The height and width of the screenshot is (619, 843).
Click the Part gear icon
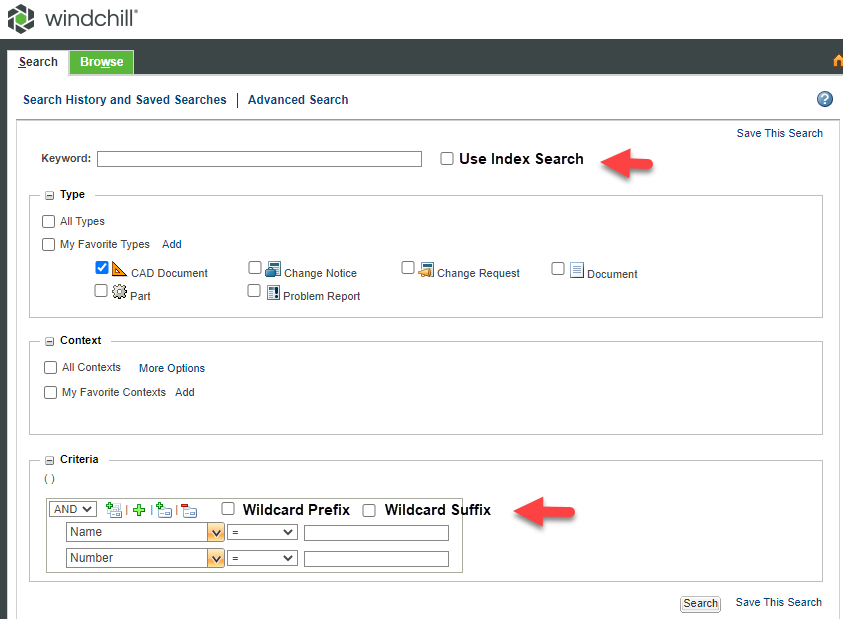coord(119,292)
